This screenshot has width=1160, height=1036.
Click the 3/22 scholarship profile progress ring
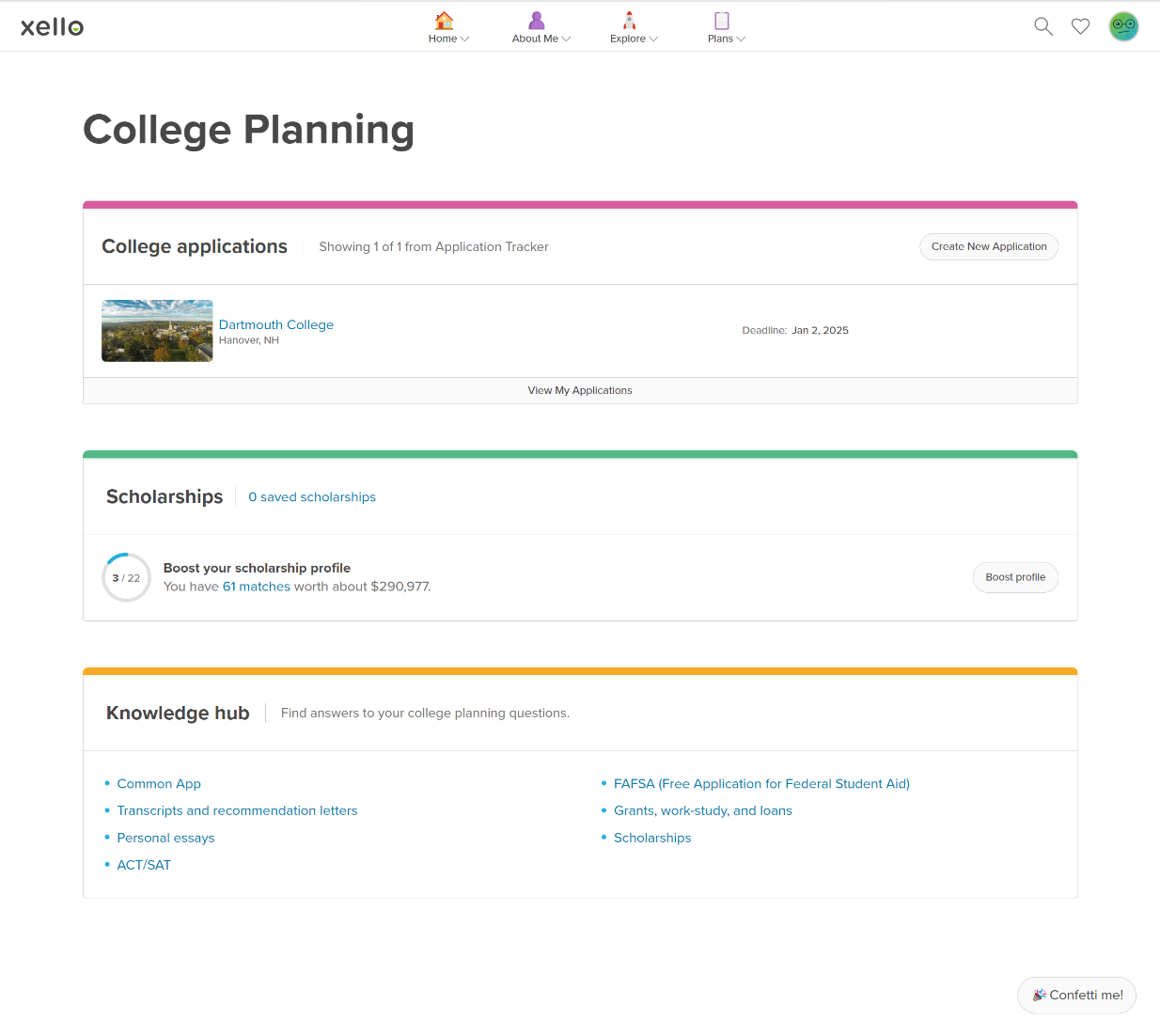click(x=126, y=577)
